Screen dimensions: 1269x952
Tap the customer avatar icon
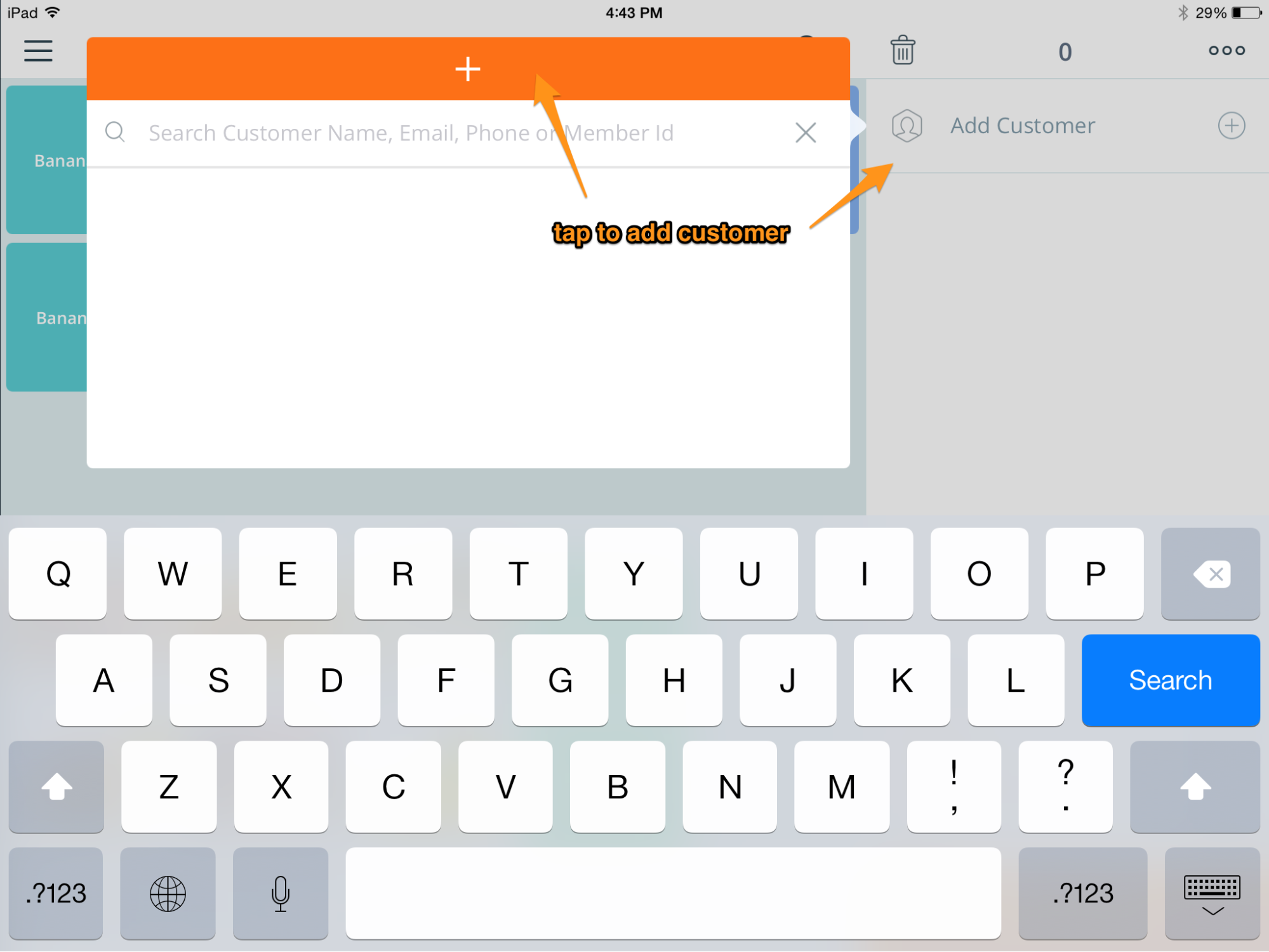click(x=907, y=126)
